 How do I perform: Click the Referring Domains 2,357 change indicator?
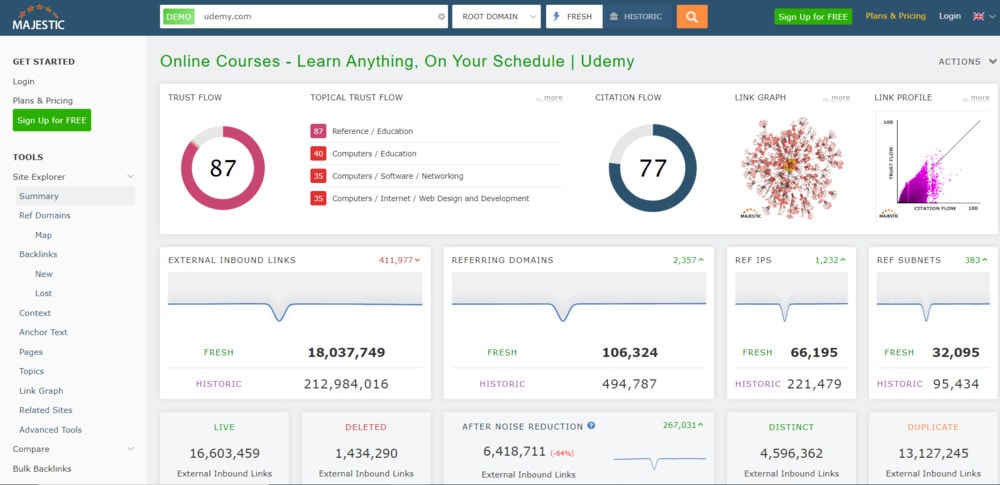click(x=689, y=260)
